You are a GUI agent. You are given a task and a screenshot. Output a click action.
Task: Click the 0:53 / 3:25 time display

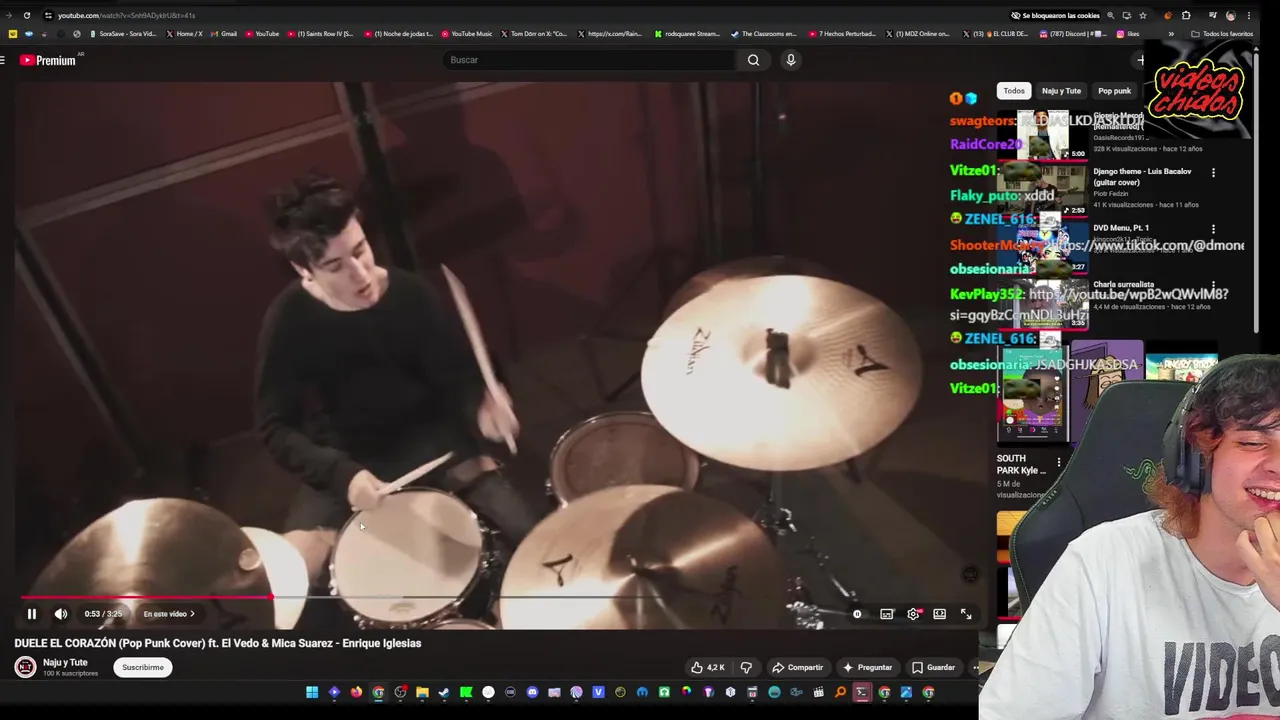click(103, 614)
